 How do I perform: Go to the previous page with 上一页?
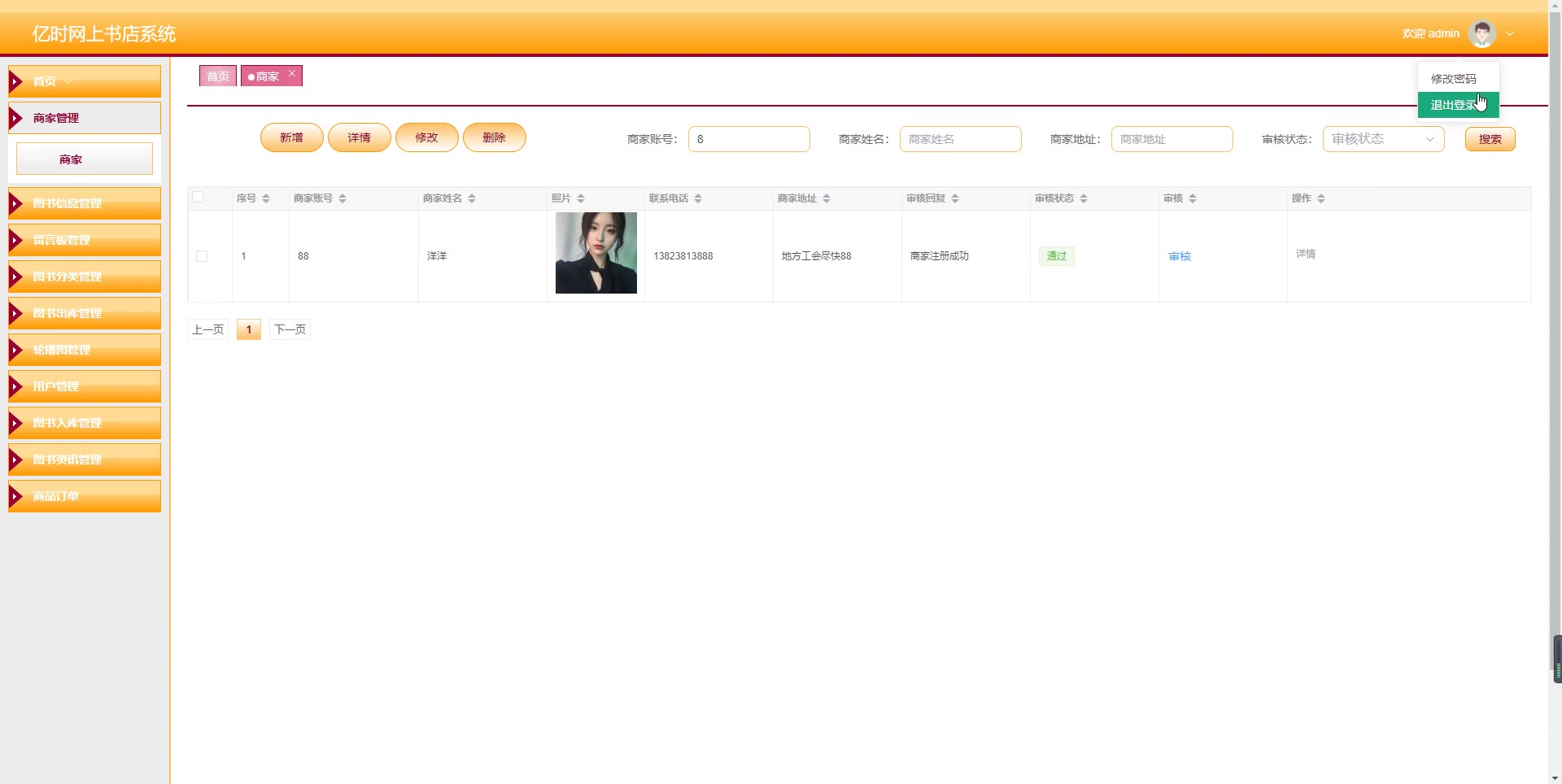207,329
